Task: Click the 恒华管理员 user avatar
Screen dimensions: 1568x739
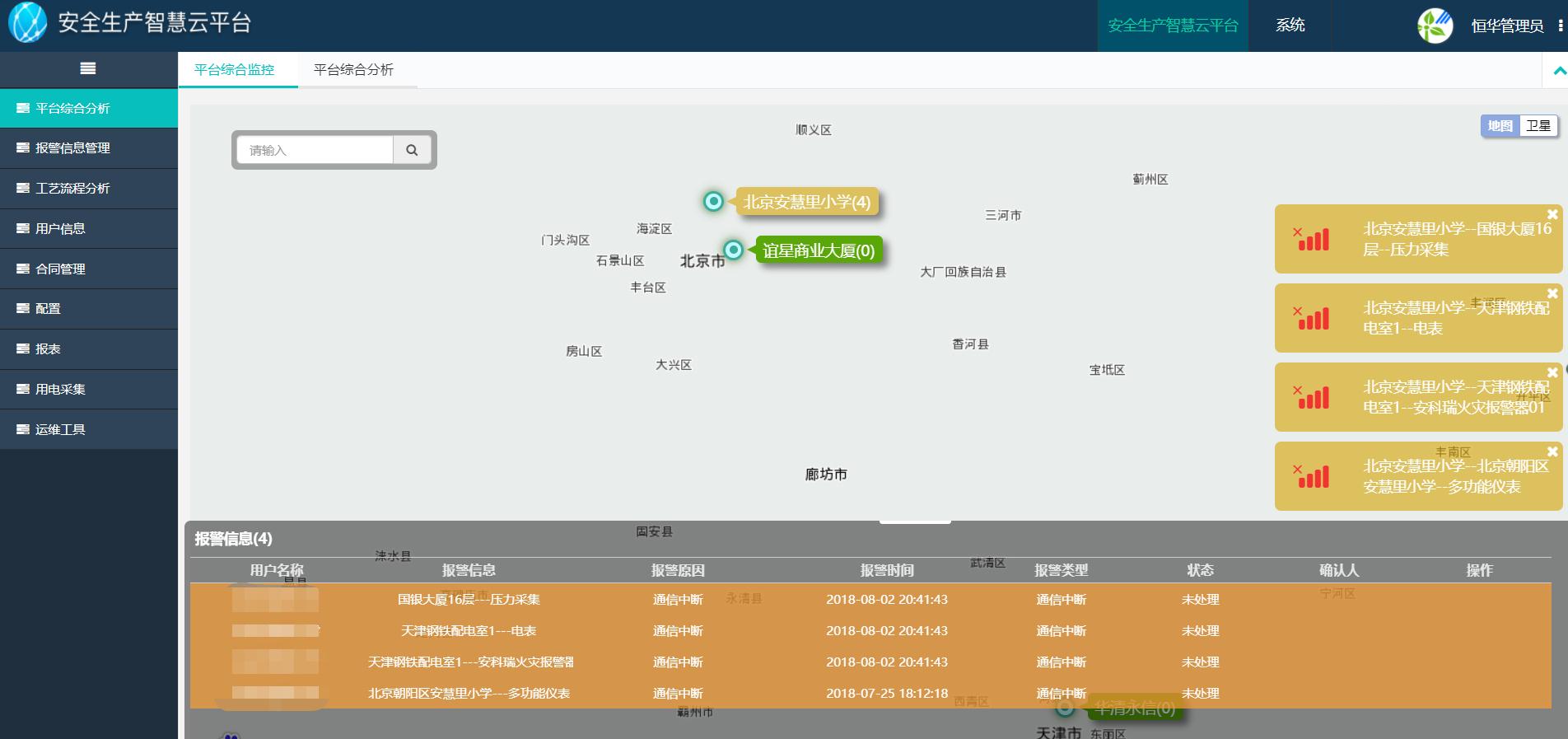Action: [1435, 26]
